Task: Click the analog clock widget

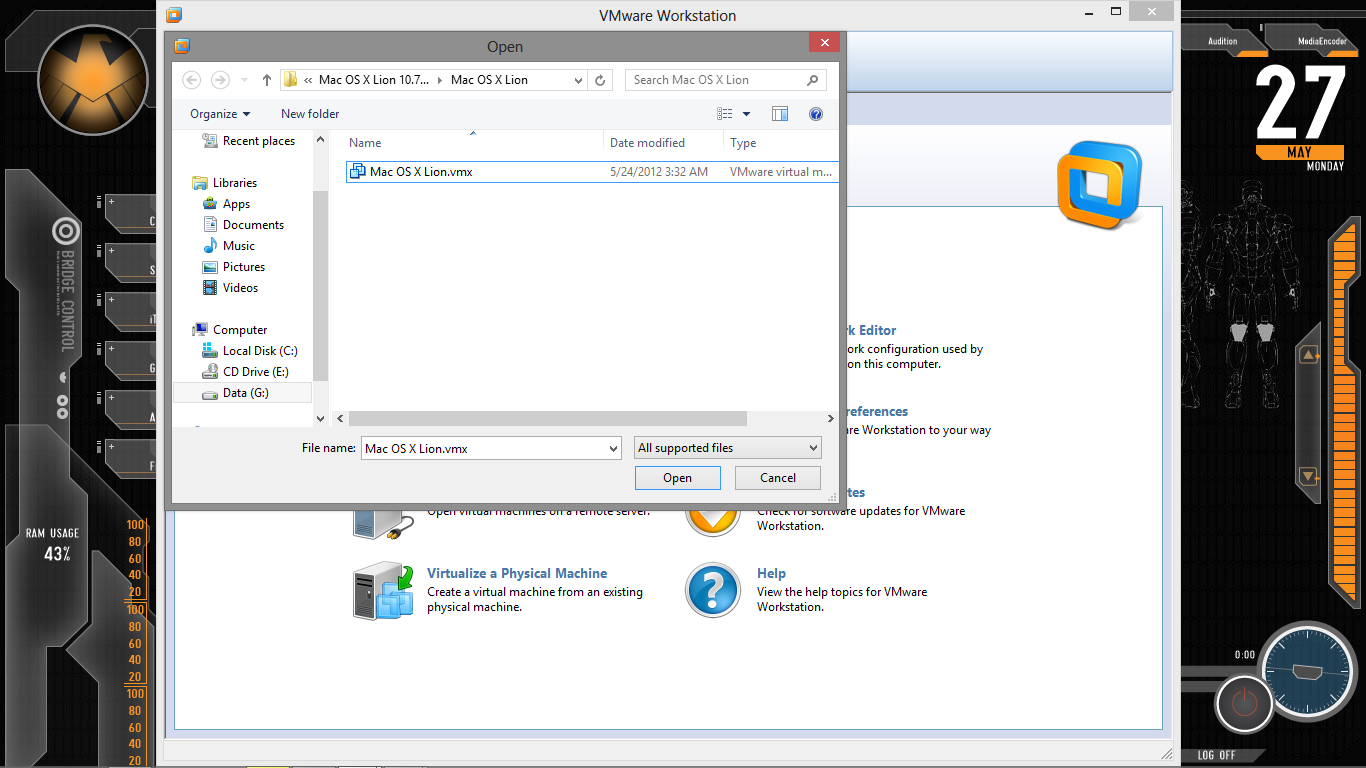Action: point(1307,671)
